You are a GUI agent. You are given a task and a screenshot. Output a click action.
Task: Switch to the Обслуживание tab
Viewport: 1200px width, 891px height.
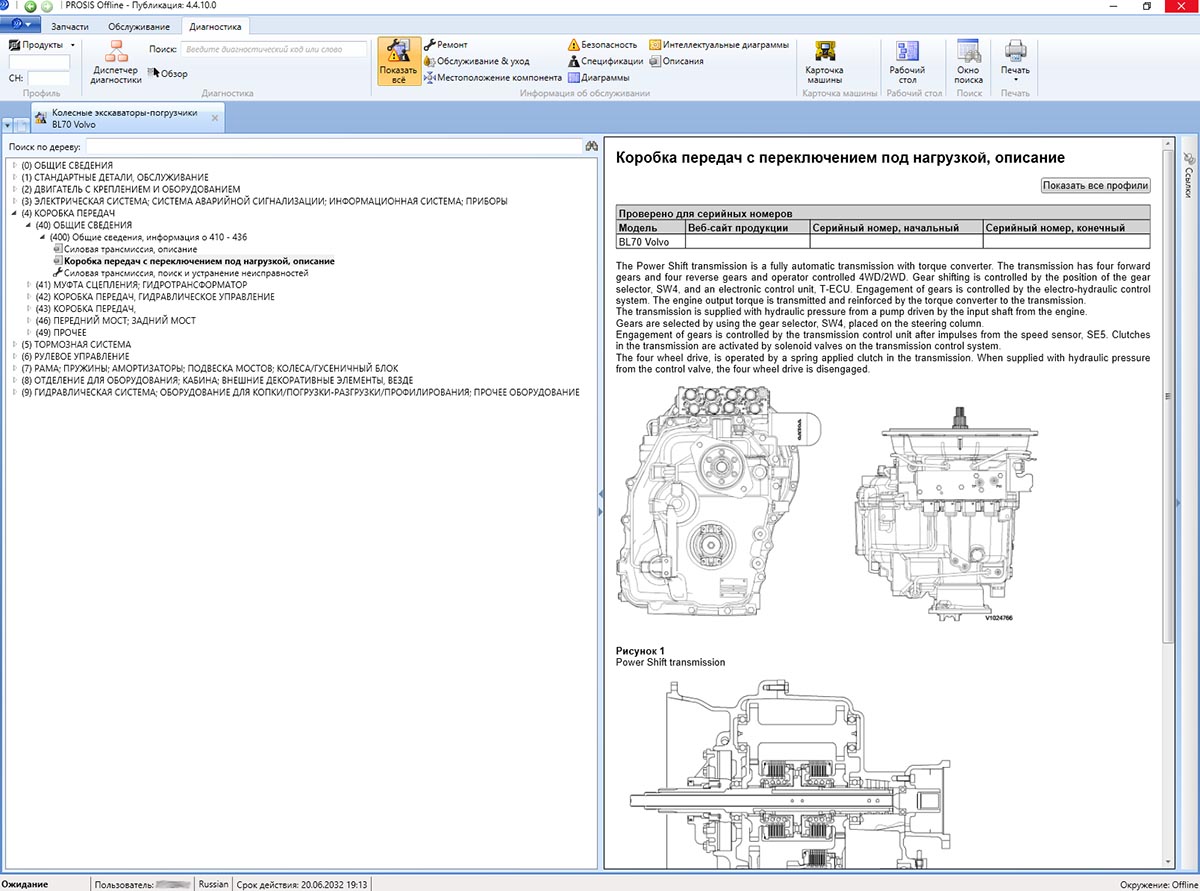tap(139, 26)
